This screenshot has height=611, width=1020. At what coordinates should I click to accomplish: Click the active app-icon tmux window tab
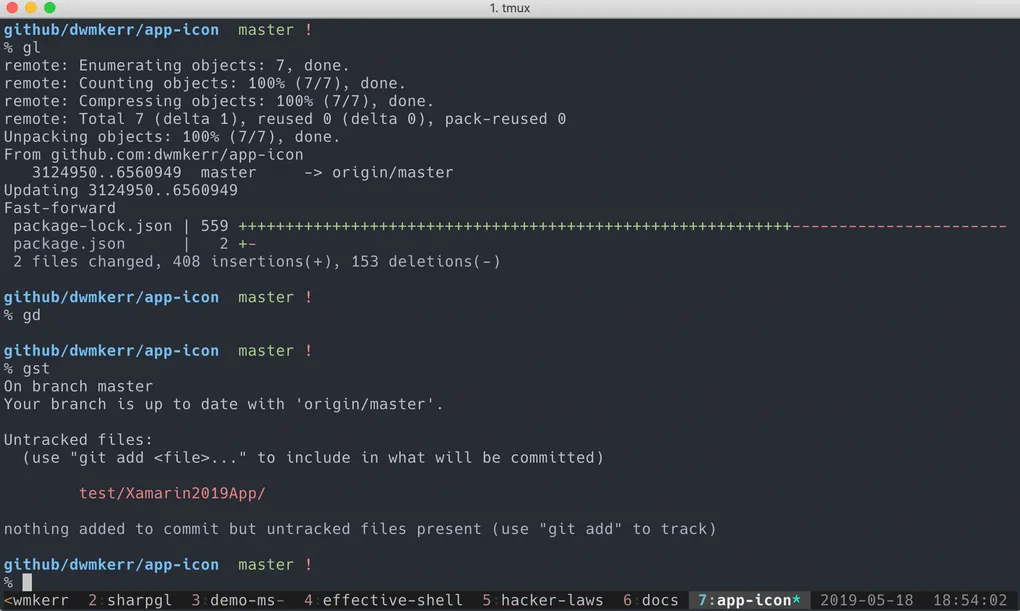coord(749,601)
